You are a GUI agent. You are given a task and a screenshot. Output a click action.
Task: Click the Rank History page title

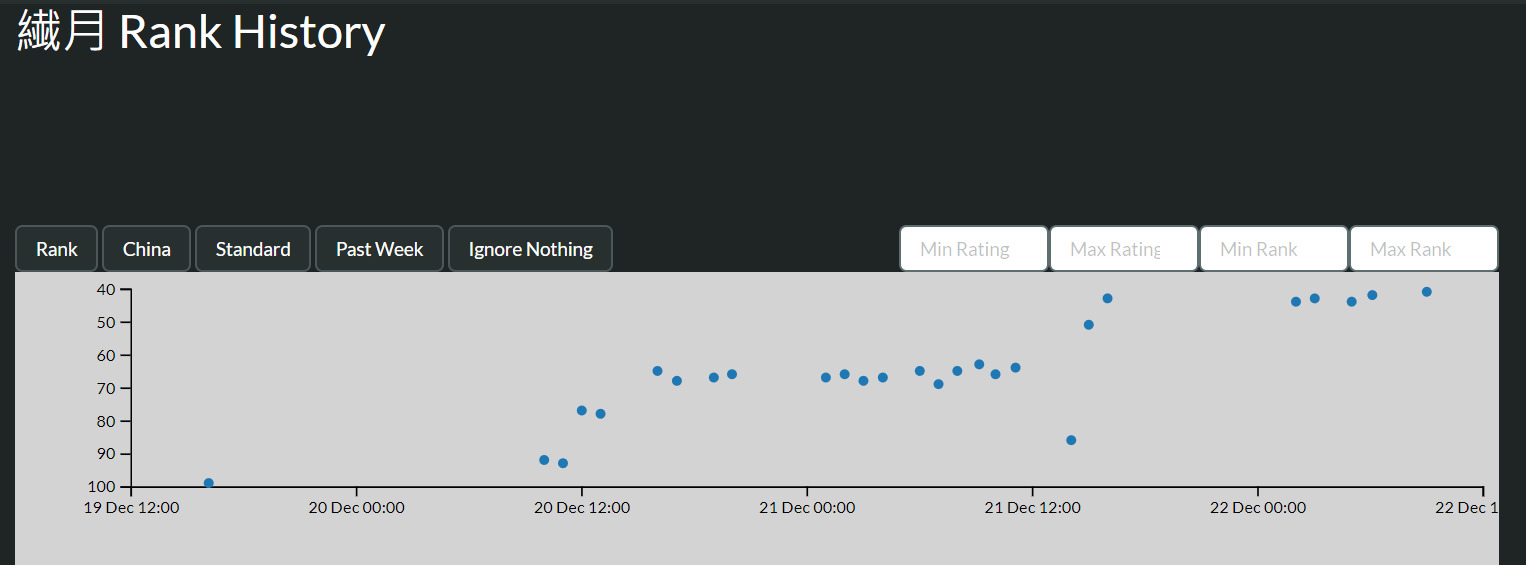pyautogui.click(x=201, y=32)
